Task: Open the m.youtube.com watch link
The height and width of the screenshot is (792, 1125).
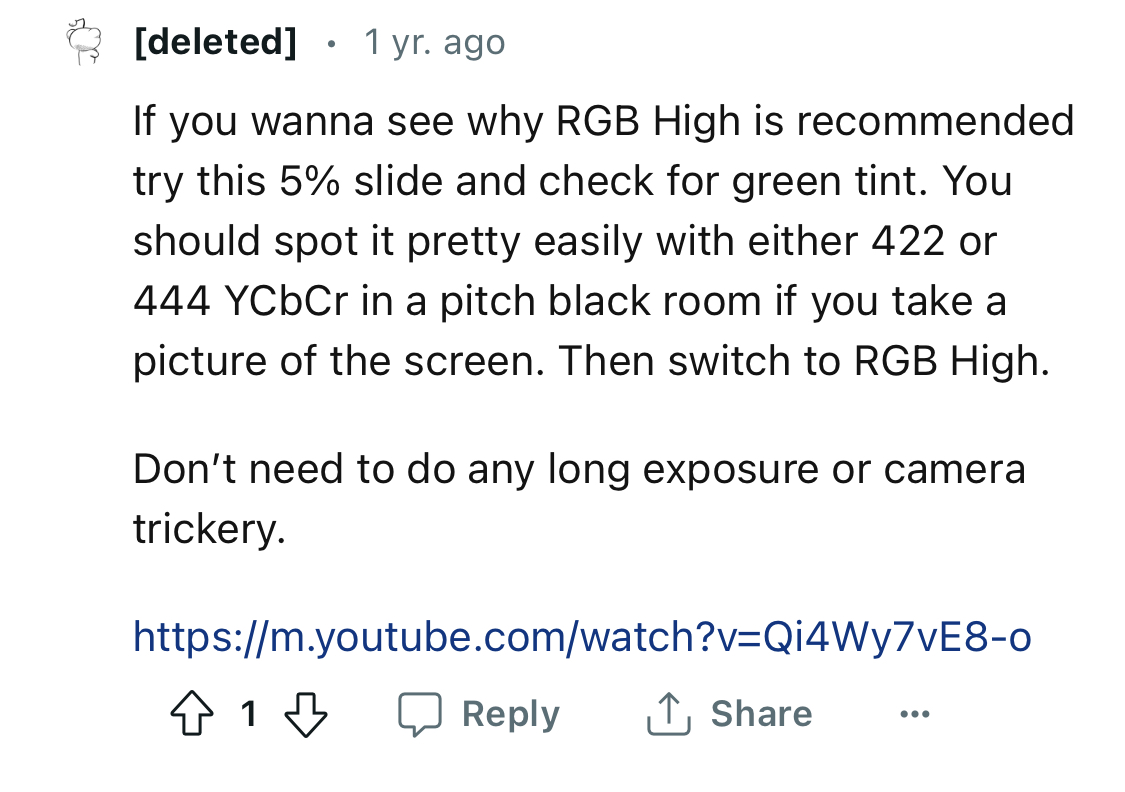Action: click(583, 636)
